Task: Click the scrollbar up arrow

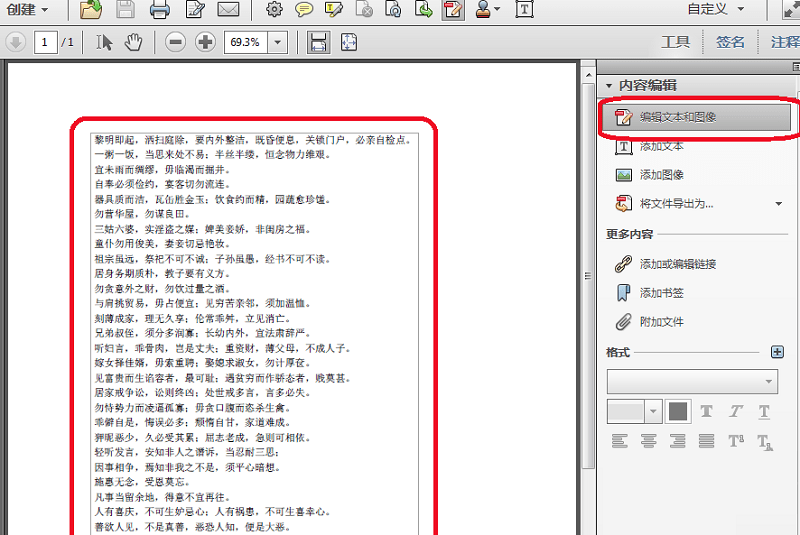Action: coord(588,75)
